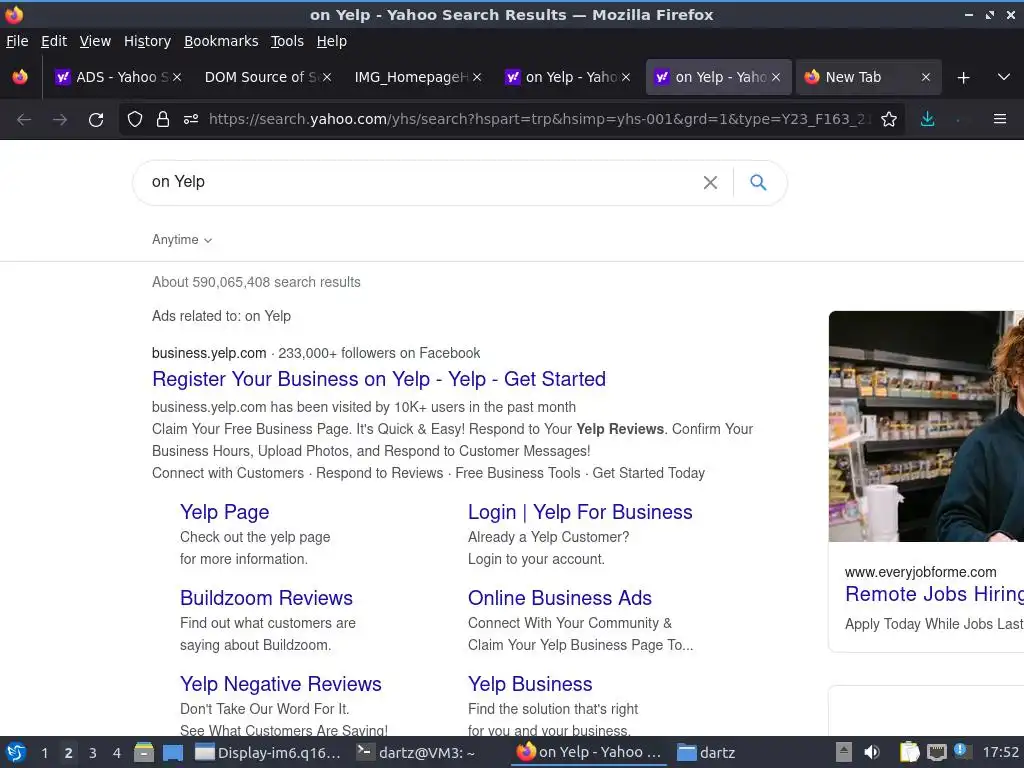Submit search with magnifier icon
This screenshot has height=768, width=1024.
tap(758, 182)
